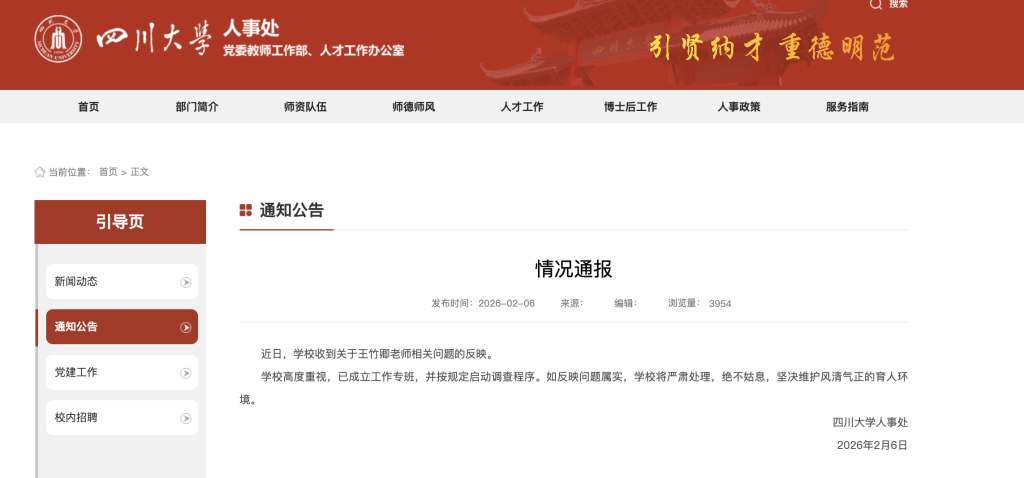This screenshot has width=1024, height=478.
Task: Select 新闻动态 in the sidebar
Action: coord(77,282)
